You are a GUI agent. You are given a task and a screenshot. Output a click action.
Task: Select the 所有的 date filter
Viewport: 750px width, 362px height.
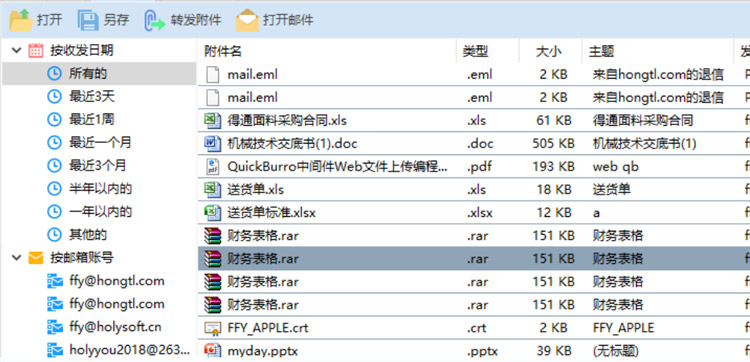coord(88,74)
